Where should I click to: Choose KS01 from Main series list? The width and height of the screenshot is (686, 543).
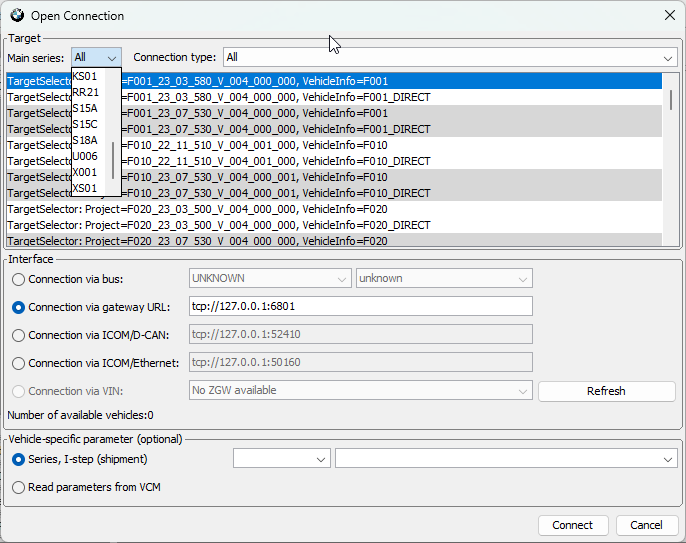click(89, 76)
